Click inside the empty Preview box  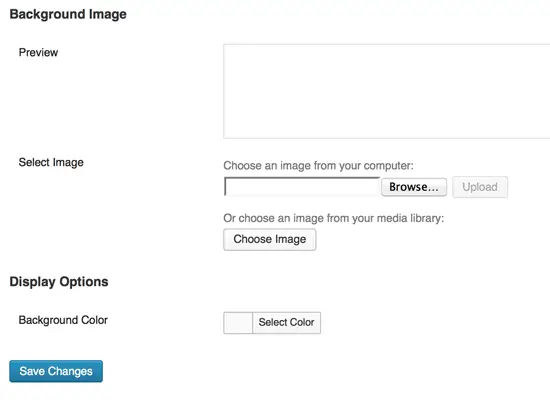[387, 91]
